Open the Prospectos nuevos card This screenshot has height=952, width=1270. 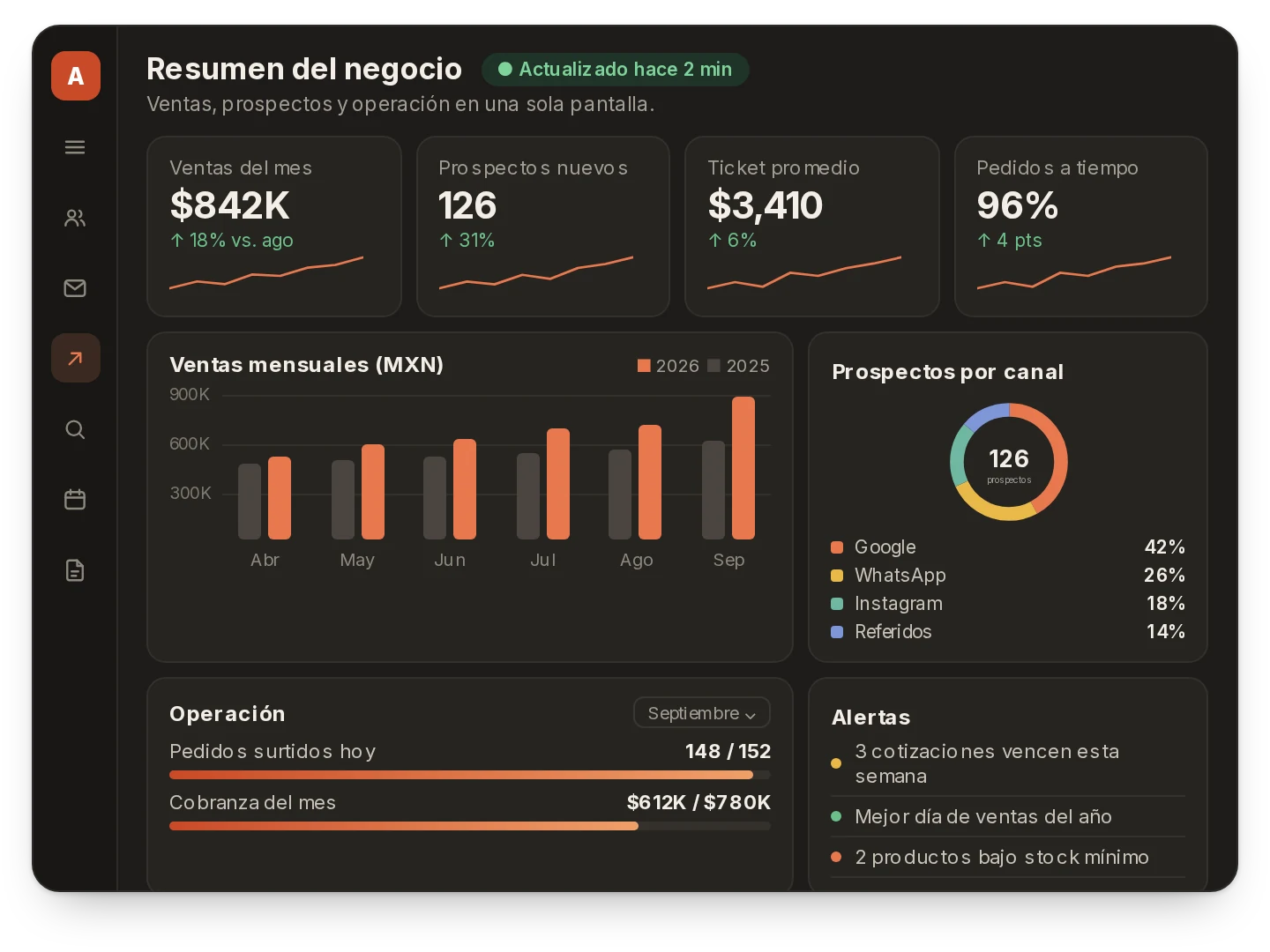coord(543,227)
